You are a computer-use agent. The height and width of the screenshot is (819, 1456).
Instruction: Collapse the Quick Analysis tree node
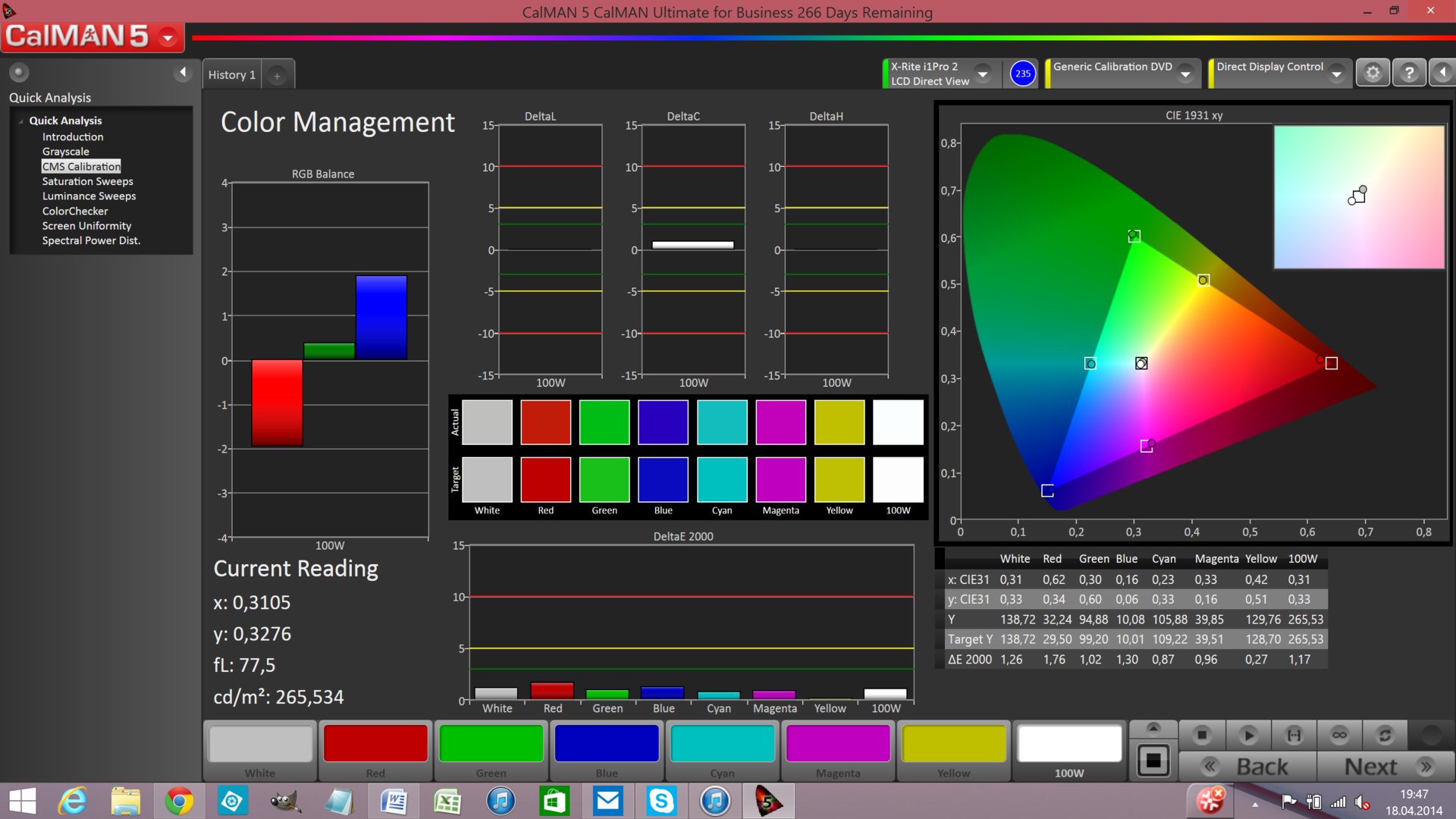[21, 121]
